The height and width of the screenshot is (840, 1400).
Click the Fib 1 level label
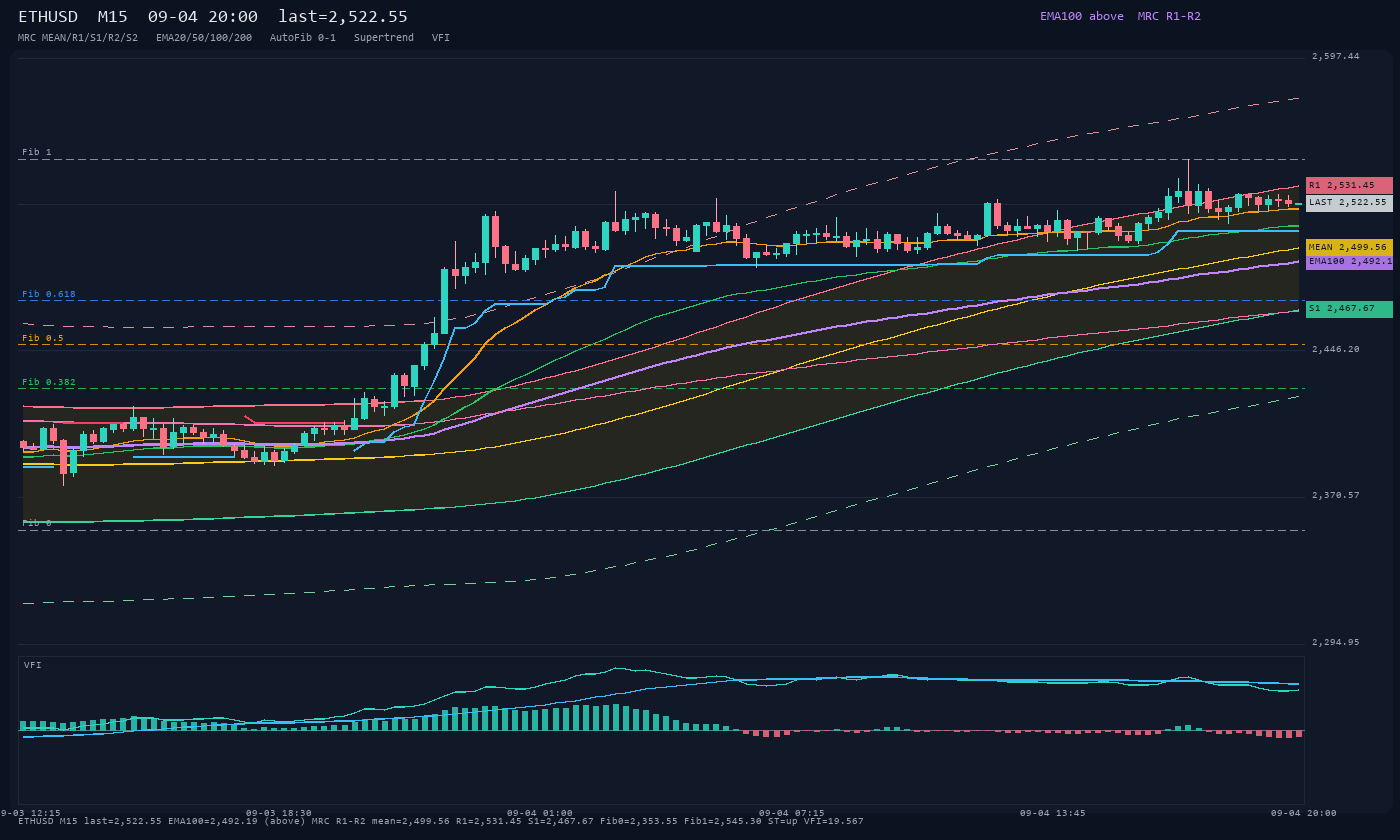pyautogui.click(x=37, y=152)
